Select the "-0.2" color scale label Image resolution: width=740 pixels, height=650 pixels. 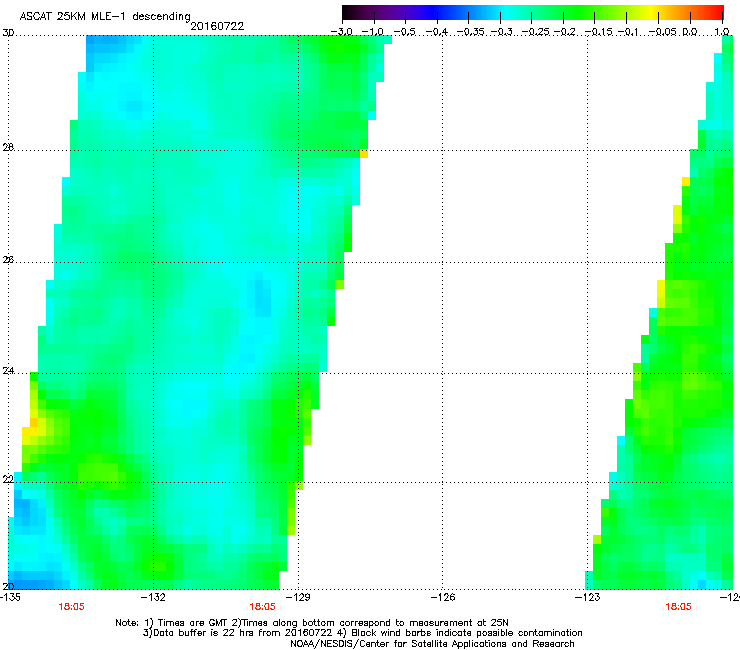point(565,32)
